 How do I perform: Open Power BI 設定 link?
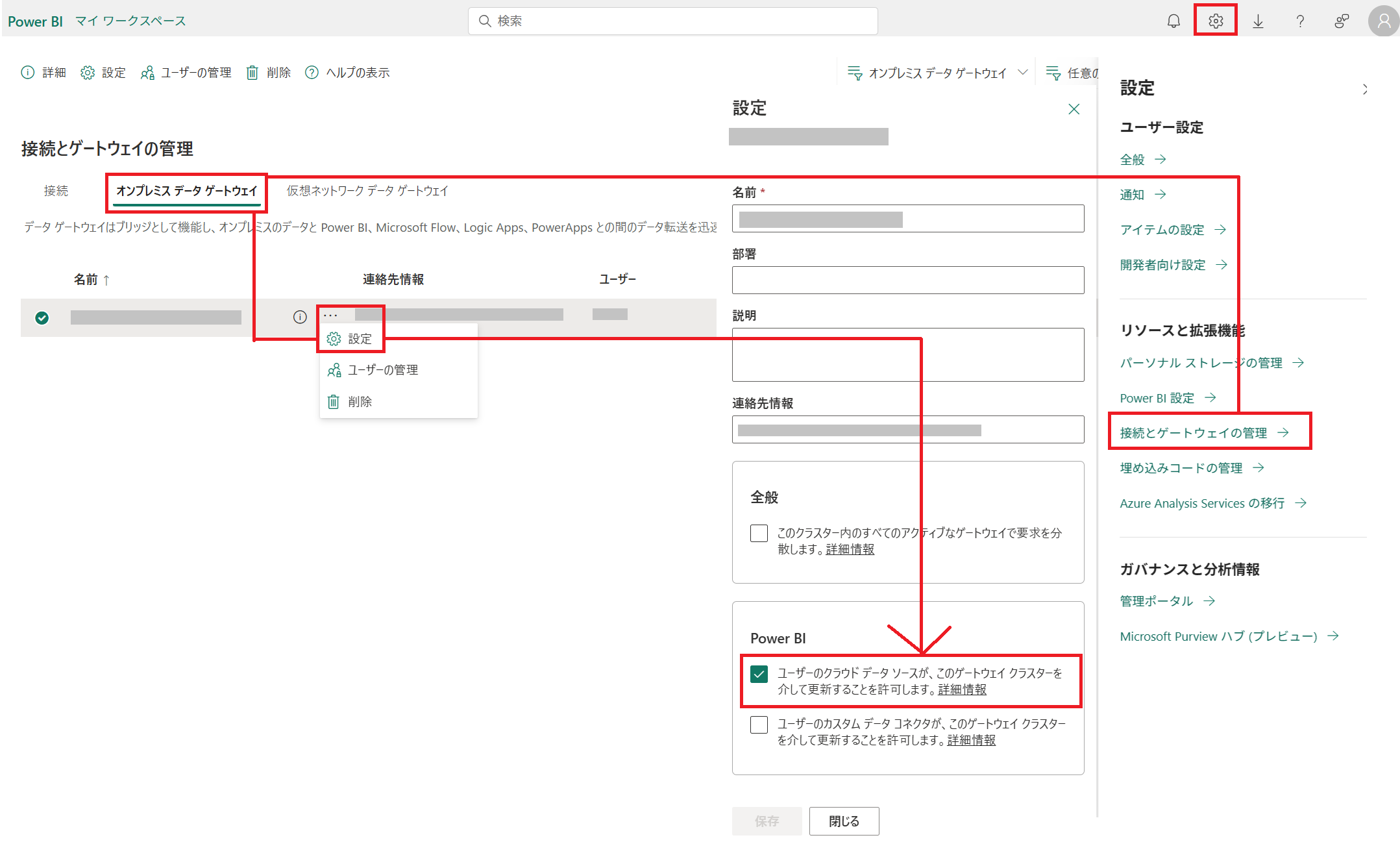[x=1168, y=397]
